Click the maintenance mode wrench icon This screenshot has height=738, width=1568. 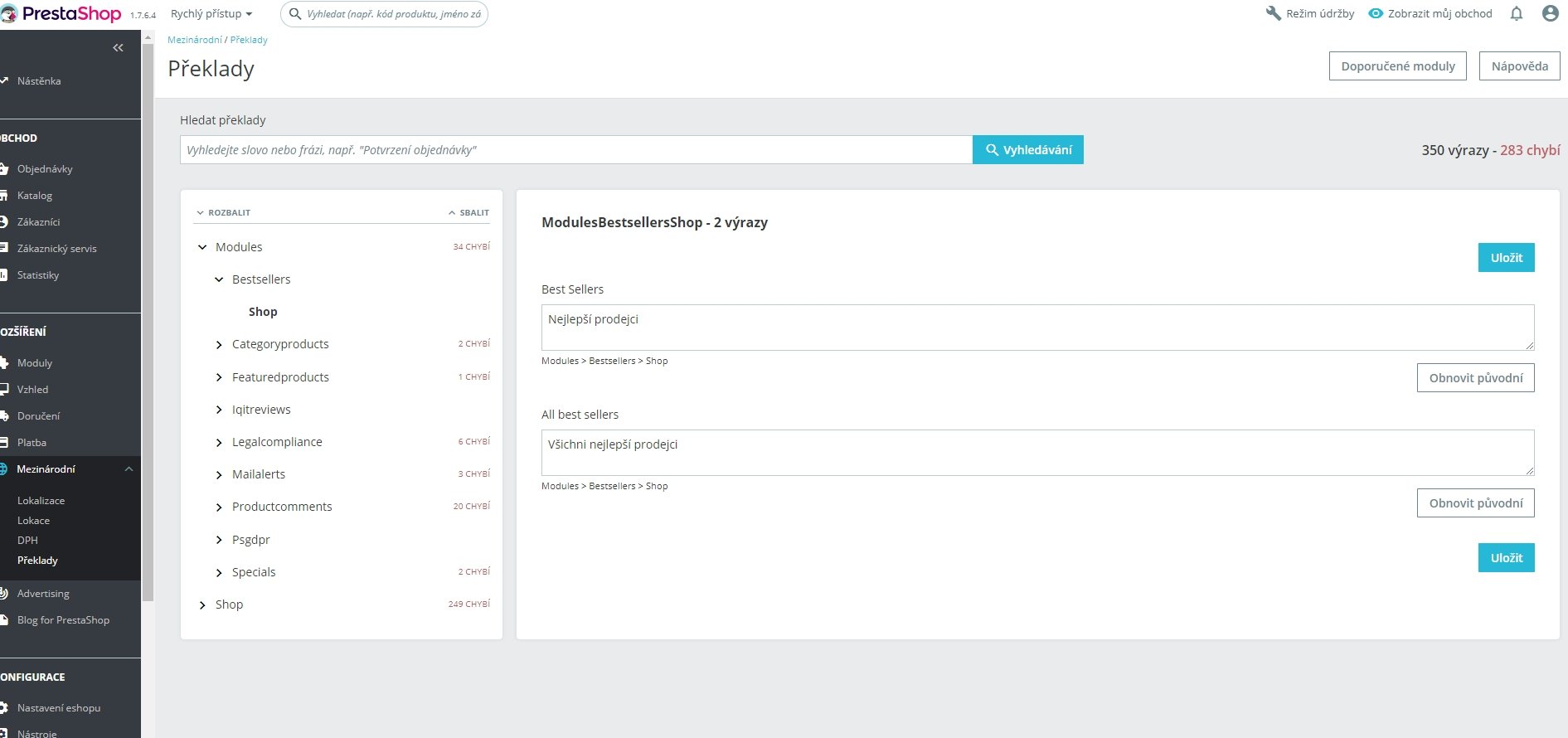pos(1274,13)
